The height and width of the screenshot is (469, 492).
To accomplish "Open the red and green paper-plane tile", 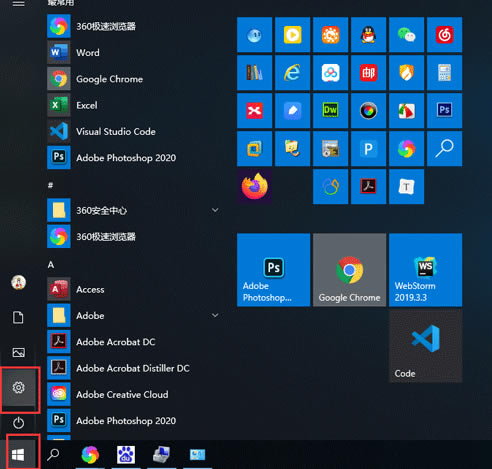I will [x=406, y=111].
